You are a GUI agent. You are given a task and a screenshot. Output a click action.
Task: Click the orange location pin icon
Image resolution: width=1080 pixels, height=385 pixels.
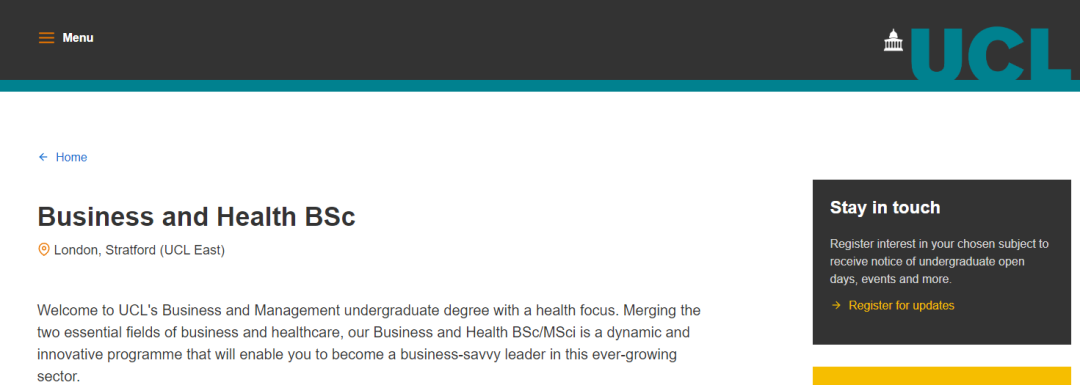tap(43, 249)
